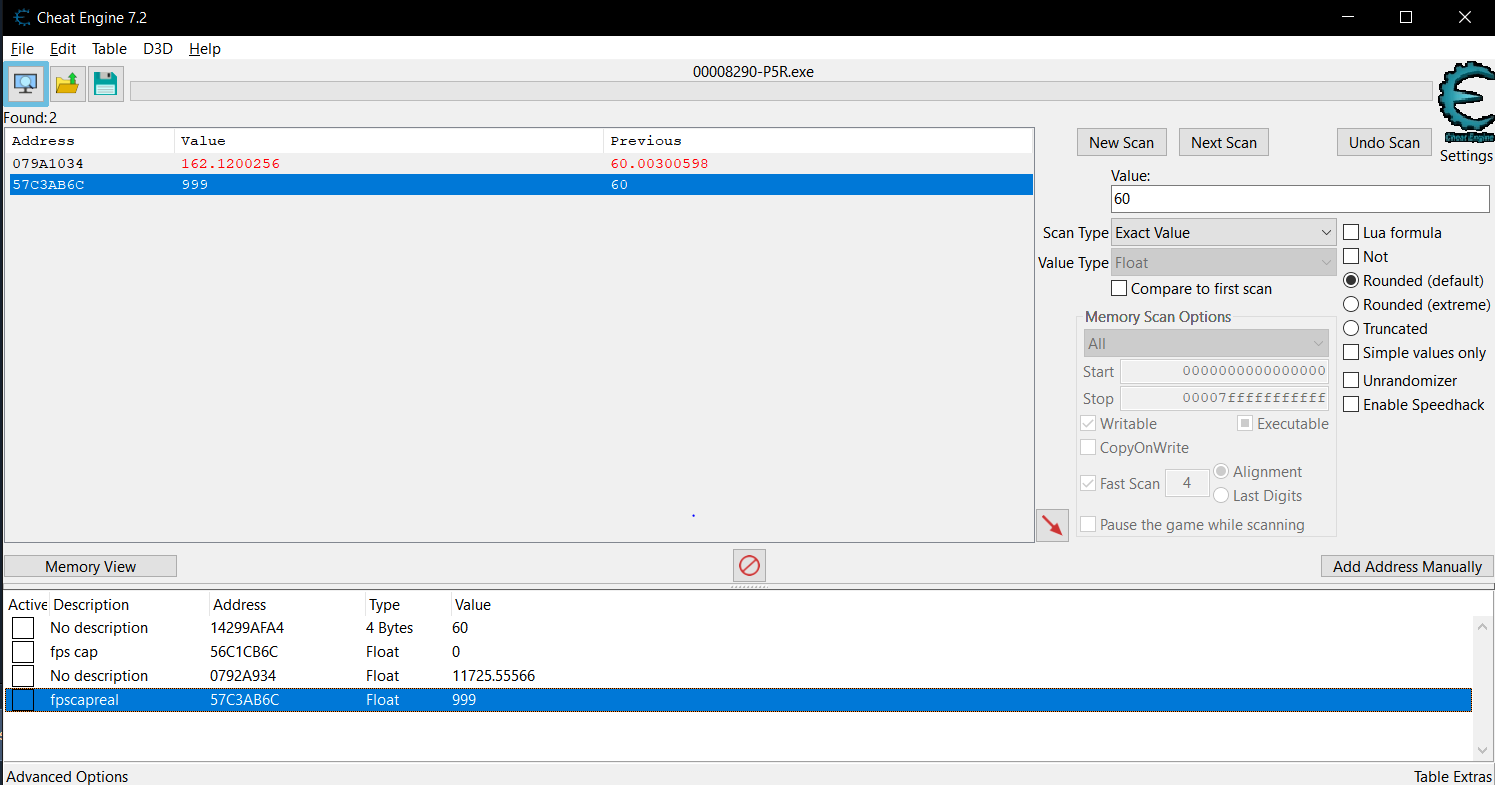Save the cheat table with the floppy icon
The image size is (1495, 785).
pyautogui.click(x=105, y=84)
